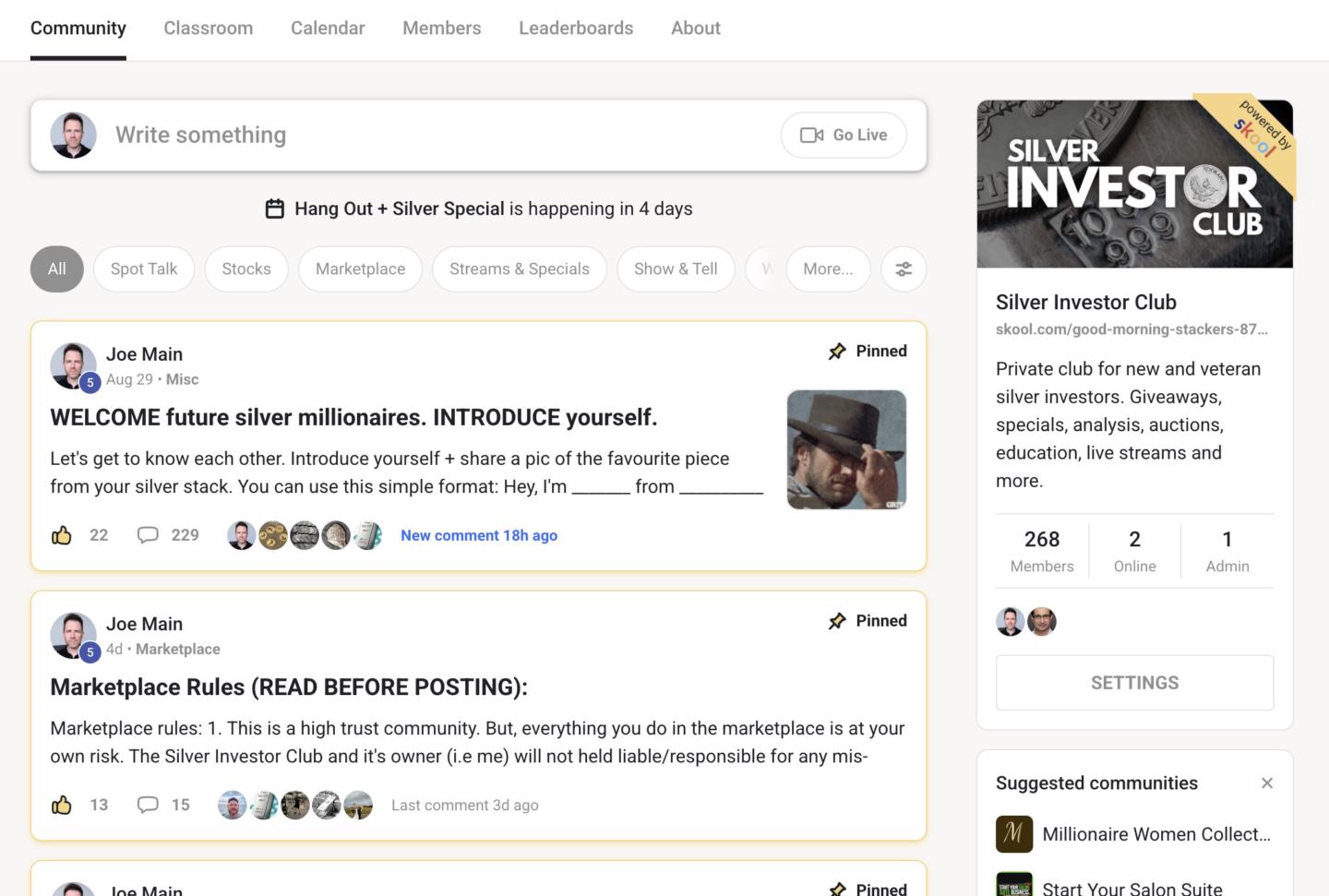Open the community SETTINGS button
Viewport: 1329px width, 896px height.
coord(1135,683)
